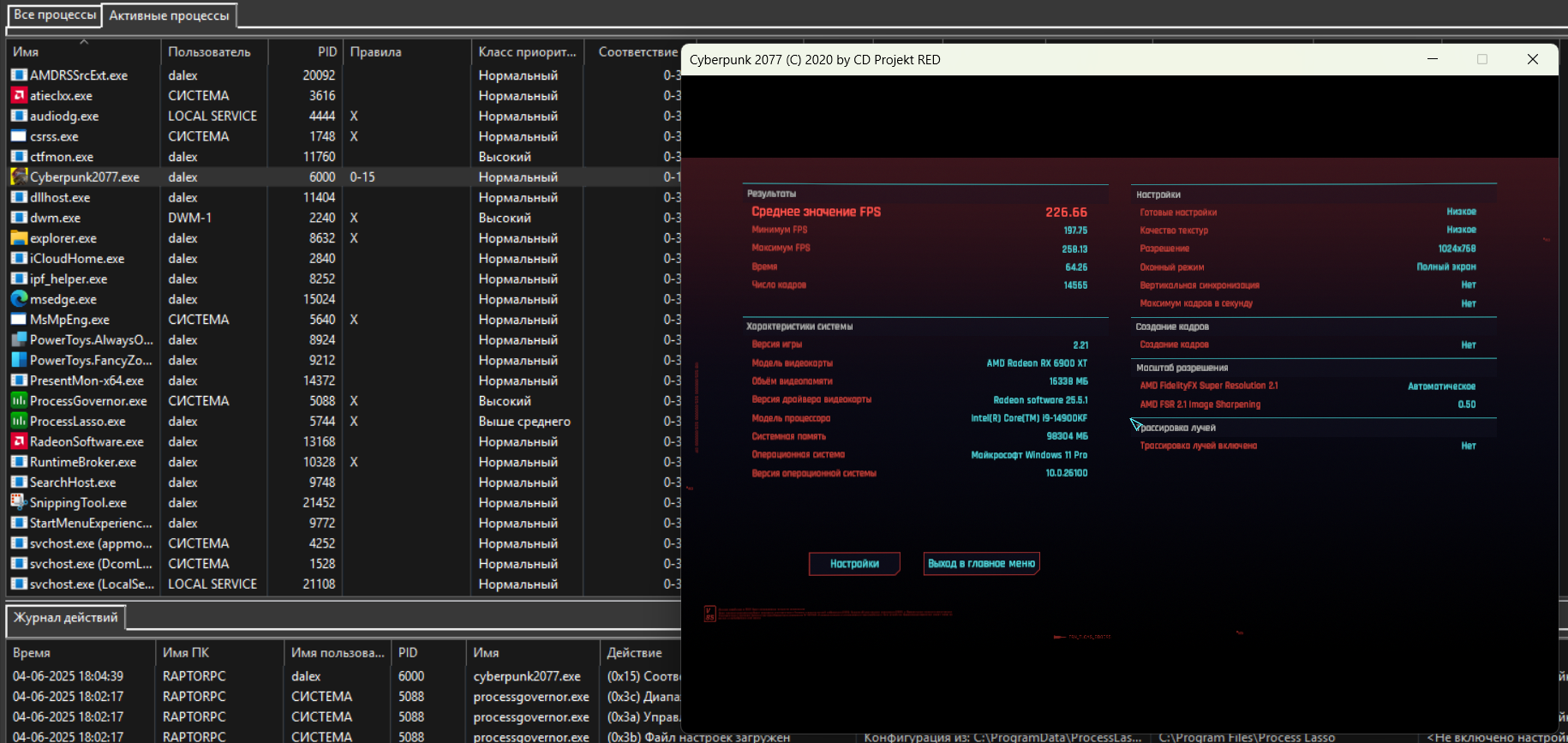
Task: Select the iCloudHome.exe process icon
Action: click(x=19, y=258)
